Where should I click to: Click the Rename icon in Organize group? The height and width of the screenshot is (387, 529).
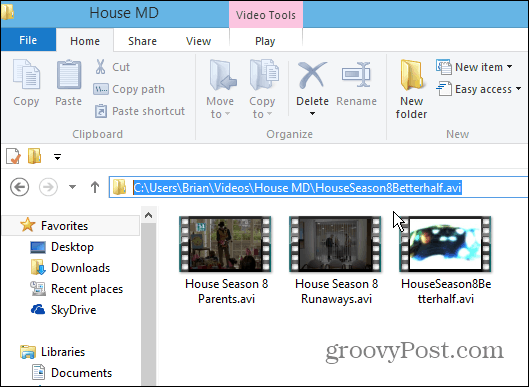[x=356, y=75]
